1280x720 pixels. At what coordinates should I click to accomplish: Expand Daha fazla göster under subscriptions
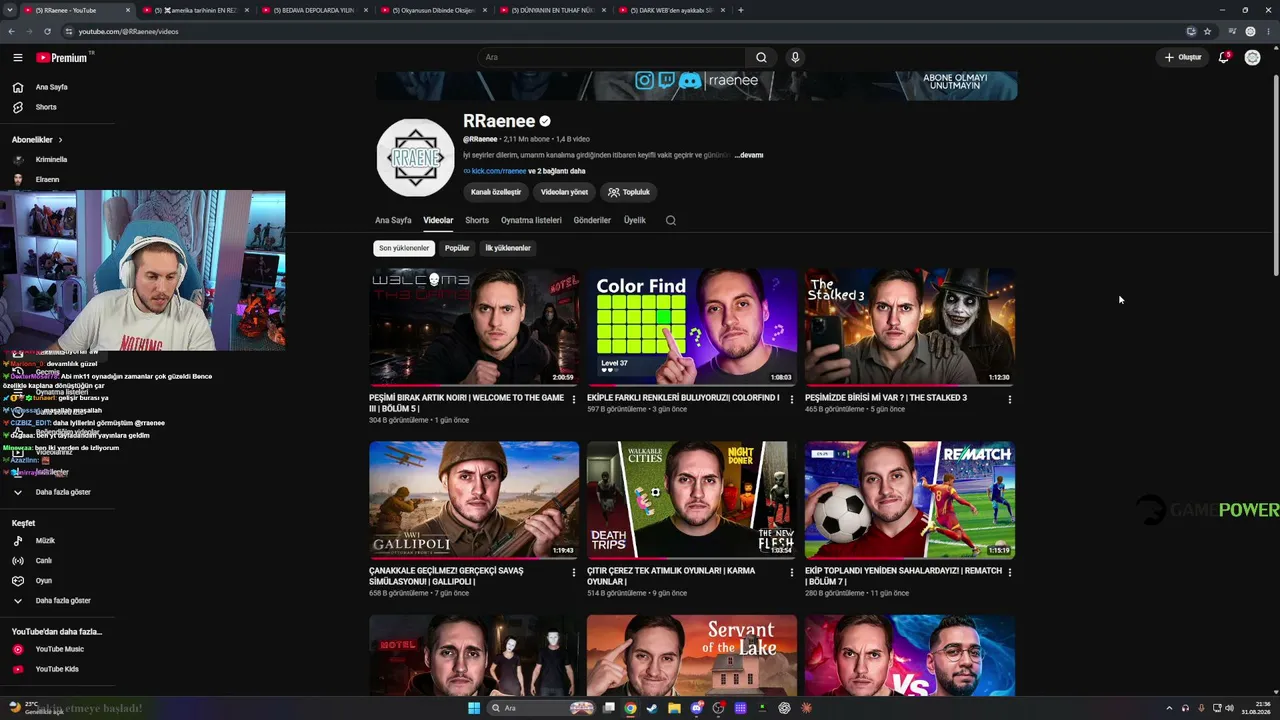63,492
